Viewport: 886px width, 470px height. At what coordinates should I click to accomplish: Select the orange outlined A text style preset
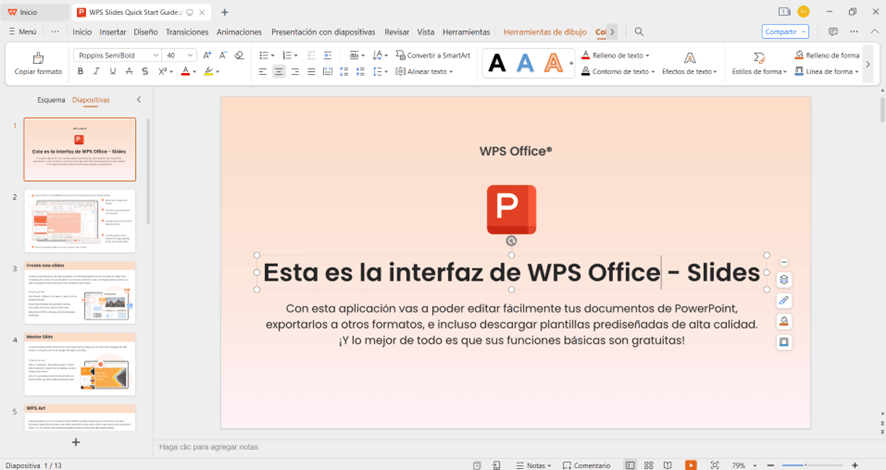pos(553,63)
